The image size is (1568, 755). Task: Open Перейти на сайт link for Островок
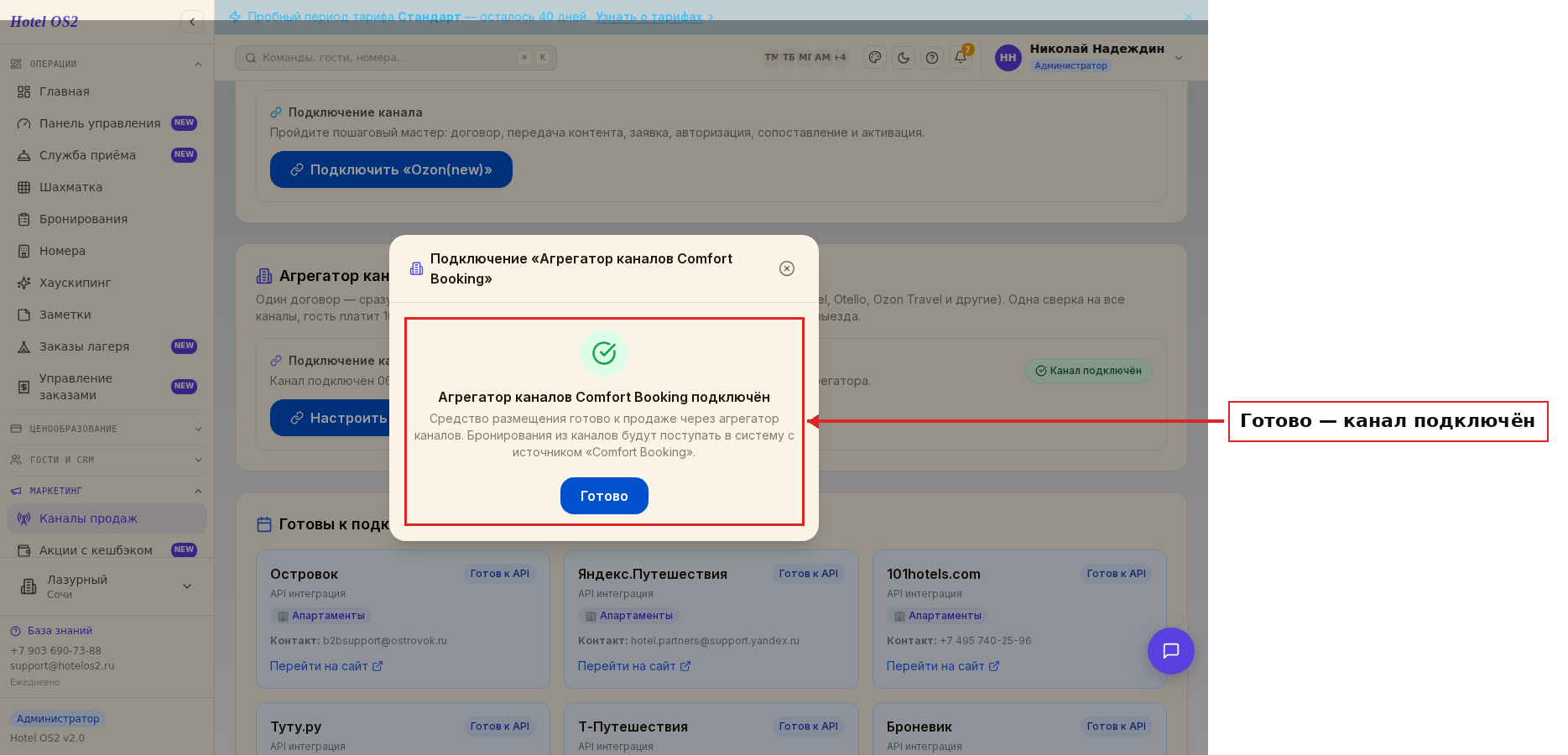click(x=326, y=666)
